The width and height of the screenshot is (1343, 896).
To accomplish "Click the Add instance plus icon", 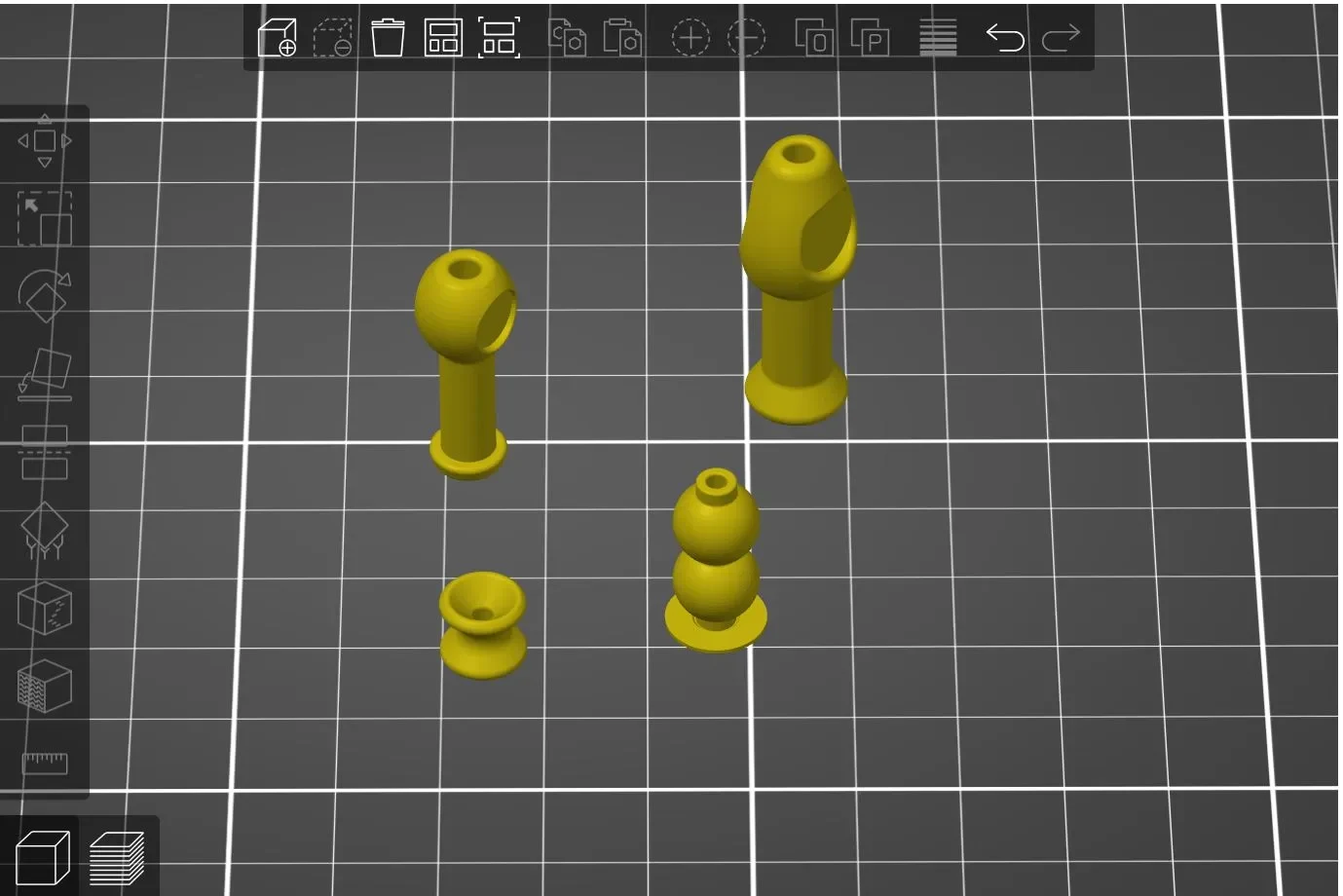I will click(690, 38).
